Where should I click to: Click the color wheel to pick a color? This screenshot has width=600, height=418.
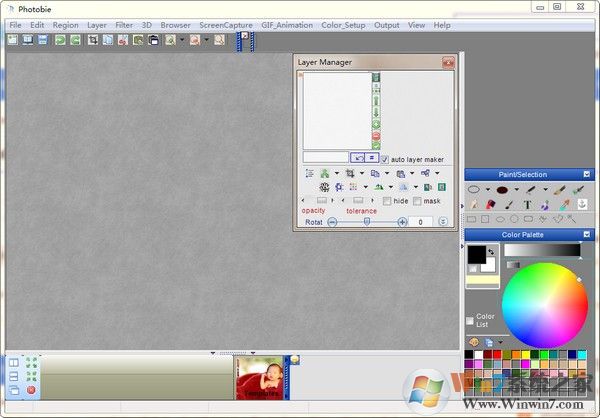545,306
